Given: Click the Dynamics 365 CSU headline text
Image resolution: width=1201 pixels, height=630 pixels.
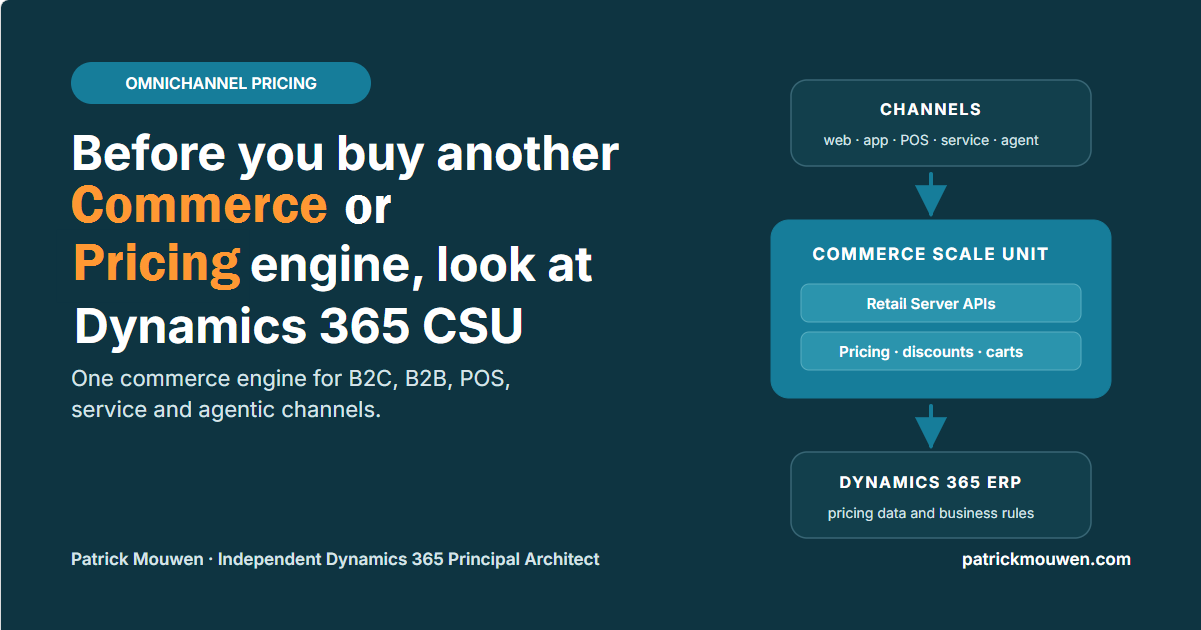Looking at the screenshot, I should pos(299,325).
